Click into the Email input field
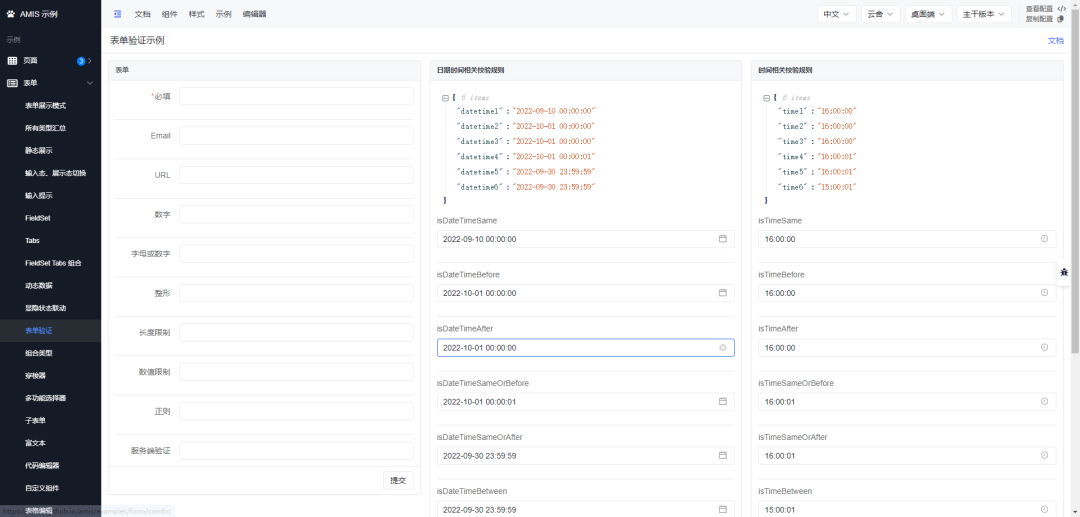The width and height of the screenshot is (1080, 517). coord(296,136)
